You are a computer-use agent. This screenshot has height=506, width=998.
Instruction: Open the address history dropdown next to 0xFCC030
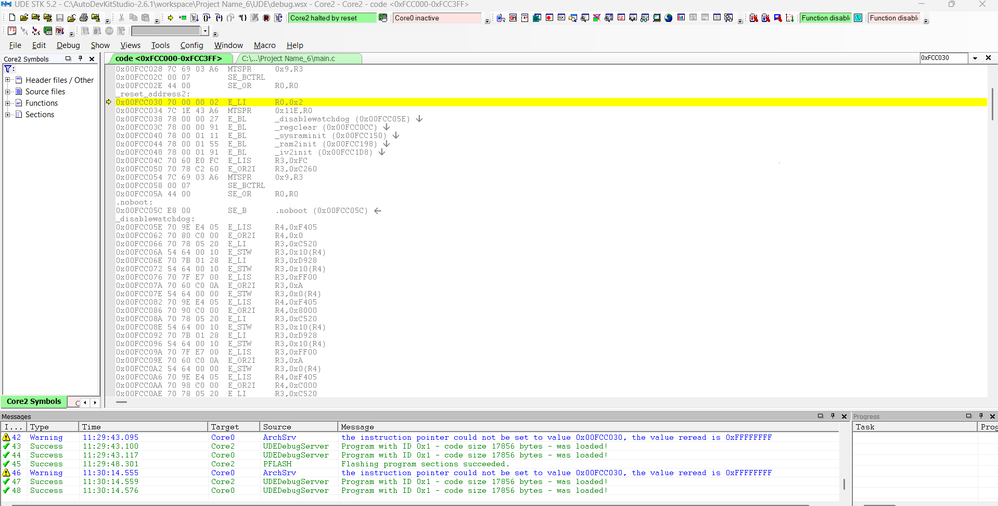click(974, 58)
